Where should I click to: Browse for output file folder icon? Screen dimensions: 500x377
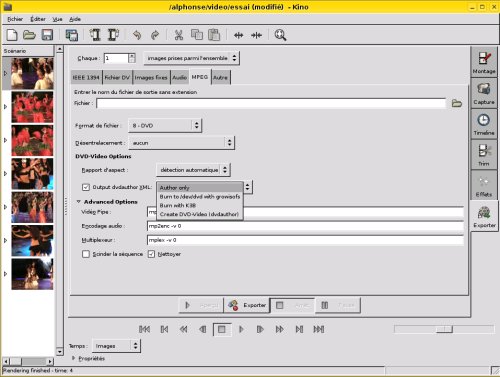(x=457, y=103)
